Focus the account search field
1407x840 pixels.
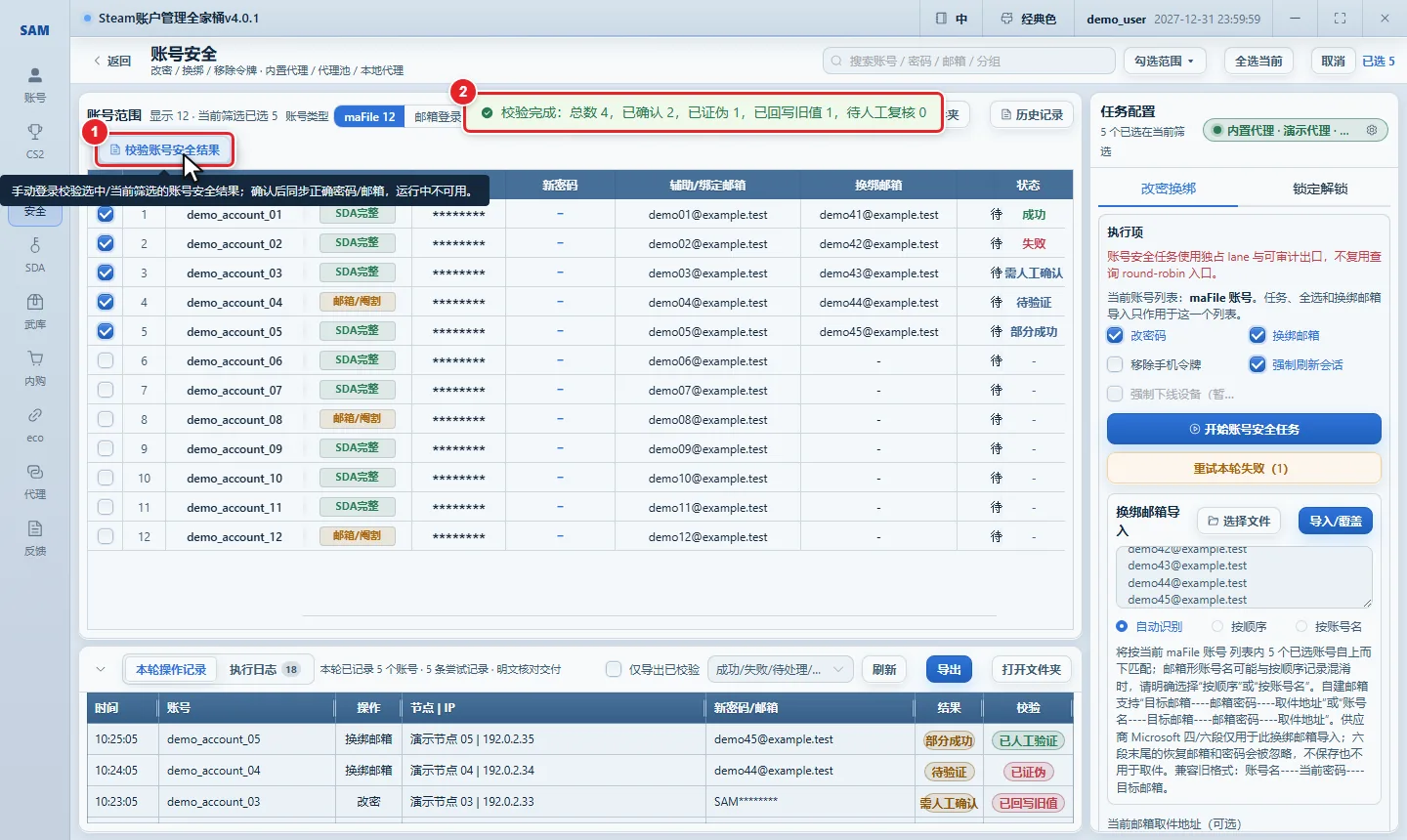point(969,61)
